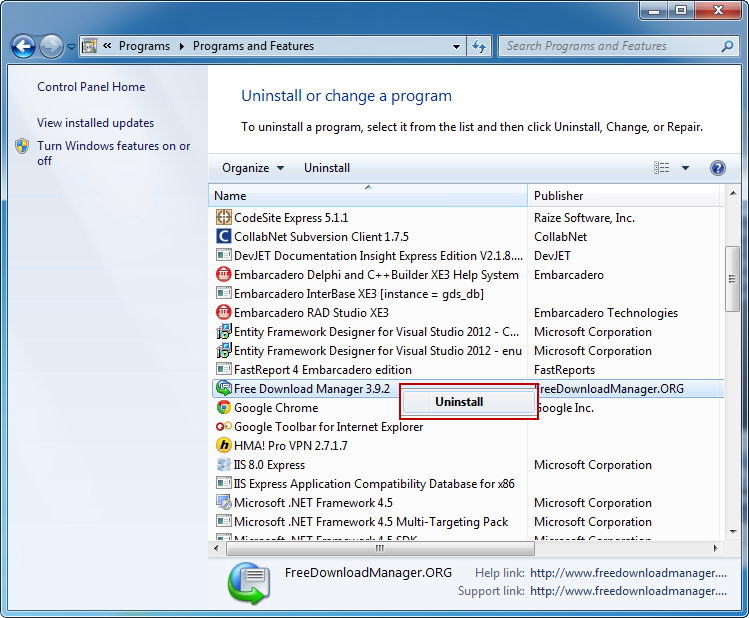Click Raize Software, Inc. publisher cell
Screen dimensions: 749x618
[584, 218]
